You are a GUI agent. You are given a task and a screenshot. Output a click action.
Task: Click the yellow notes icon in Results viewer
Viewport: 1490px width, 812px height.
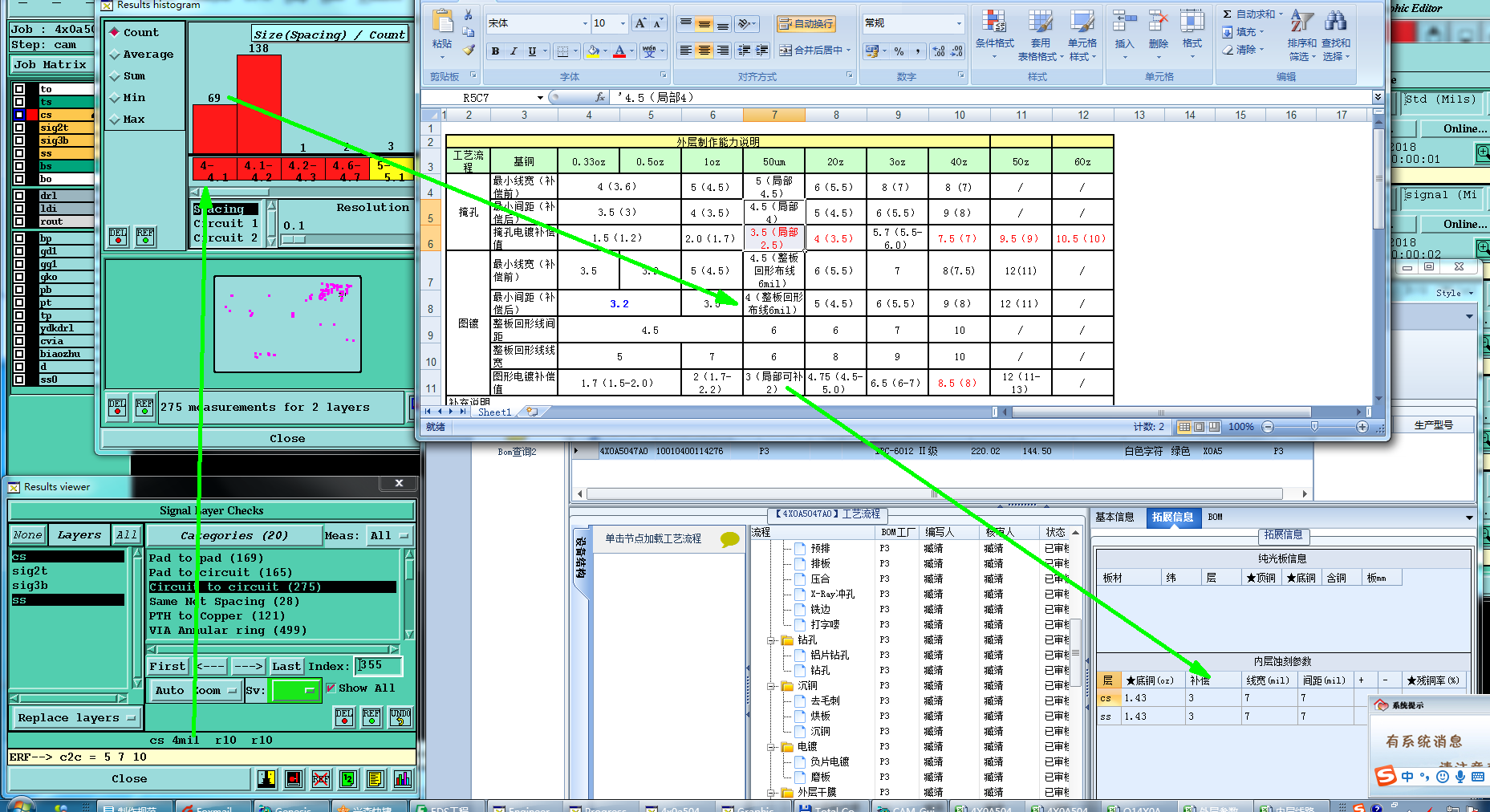point(376,778)
